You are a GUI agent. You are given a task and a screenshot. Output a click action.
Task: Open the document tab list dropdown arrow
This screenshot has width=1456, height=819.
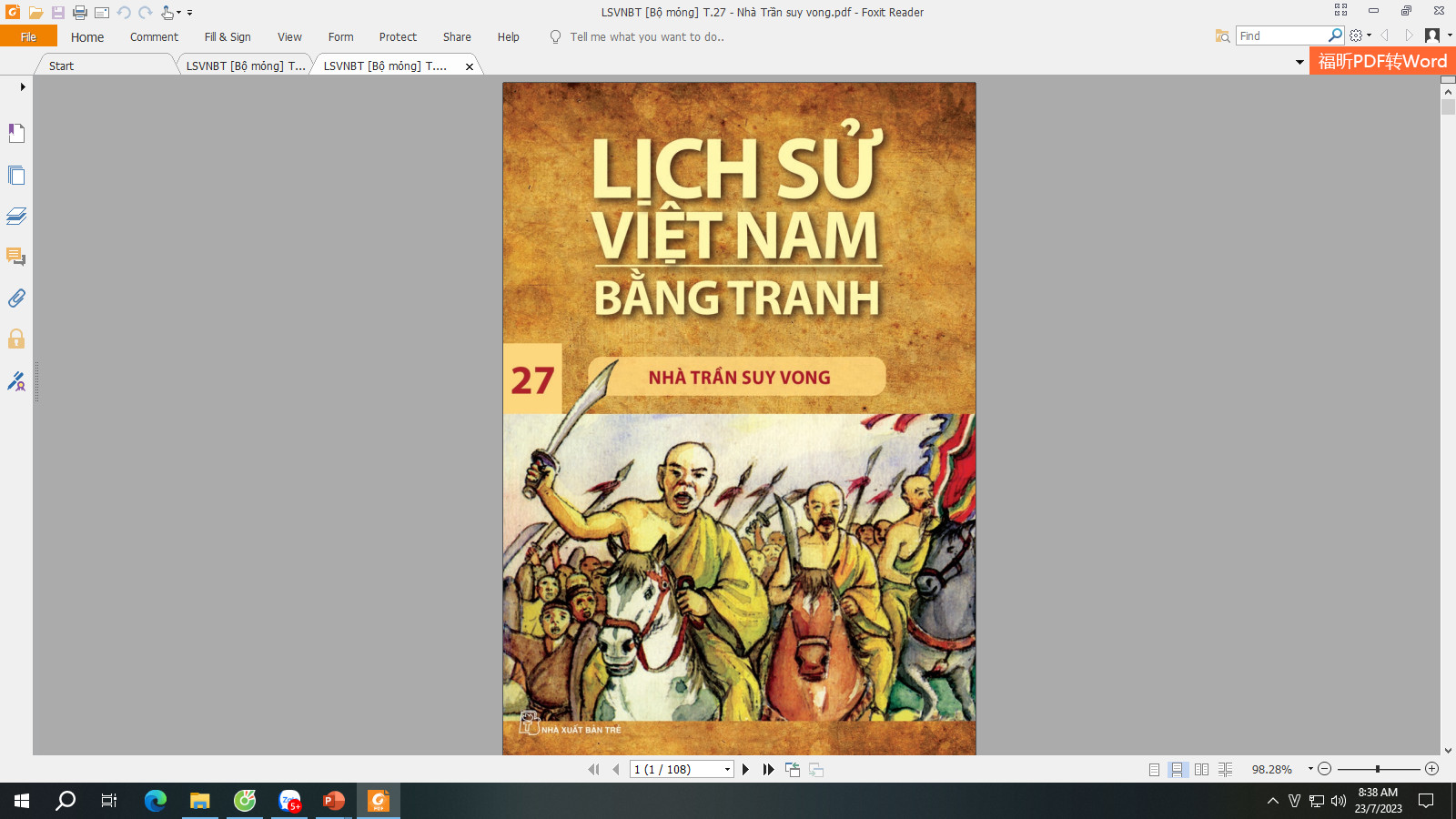pyautogui.click(x=1299, y=62)
